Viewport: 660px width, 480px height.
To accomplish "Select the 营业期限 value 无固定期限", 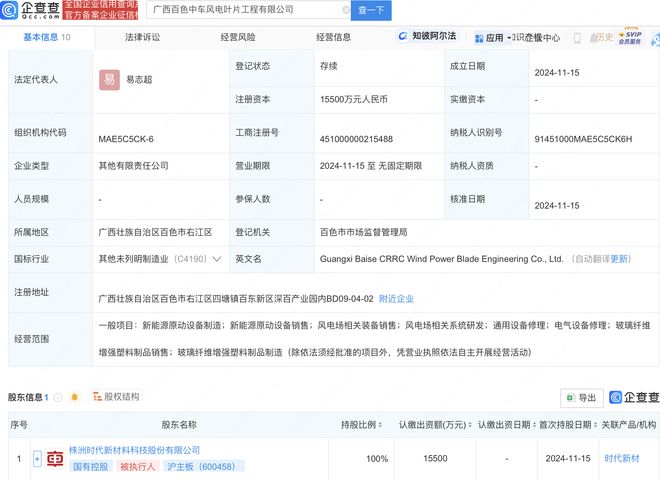I will pos(371,166).
